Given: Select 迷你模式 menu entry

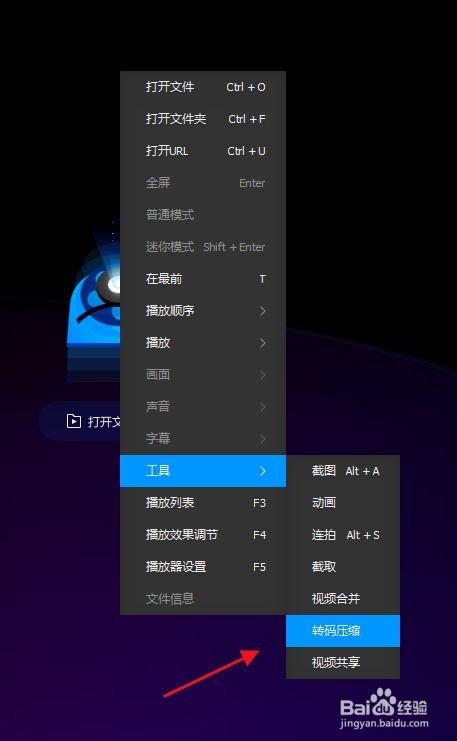Looking at the screenshot, I should 203,247.
